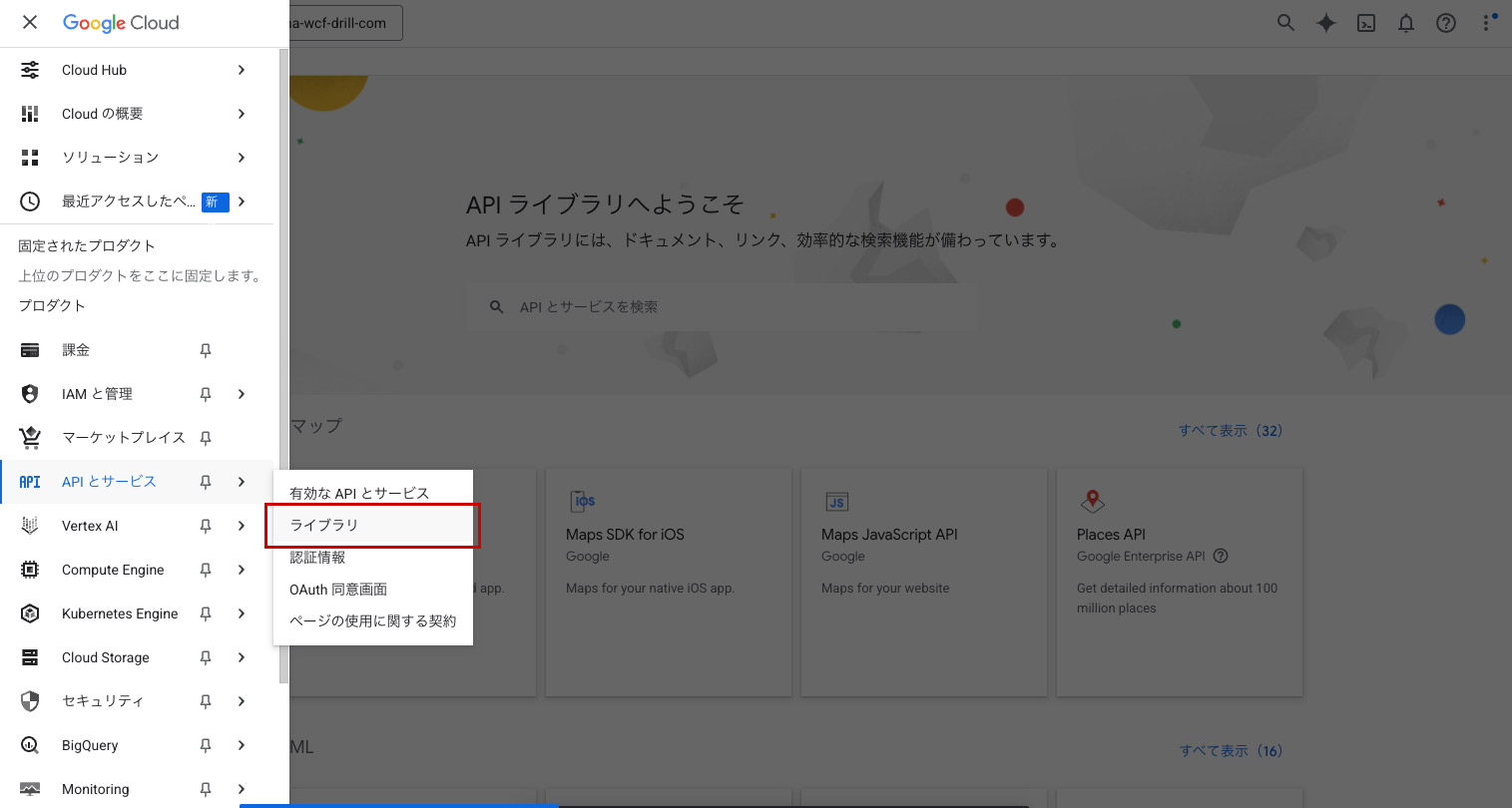Image resolution: width=1512 pixels, height=808 pixels.
Task: Pin Cloud Storage product
Action: coord(206,657)
